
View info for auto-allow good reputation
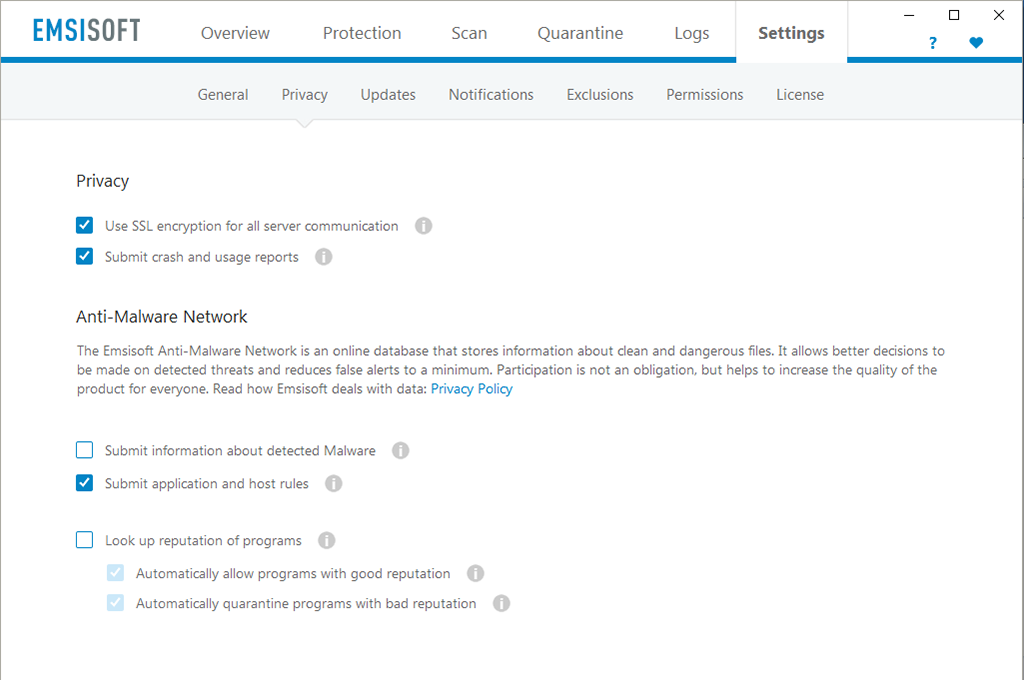click(475, 574)
